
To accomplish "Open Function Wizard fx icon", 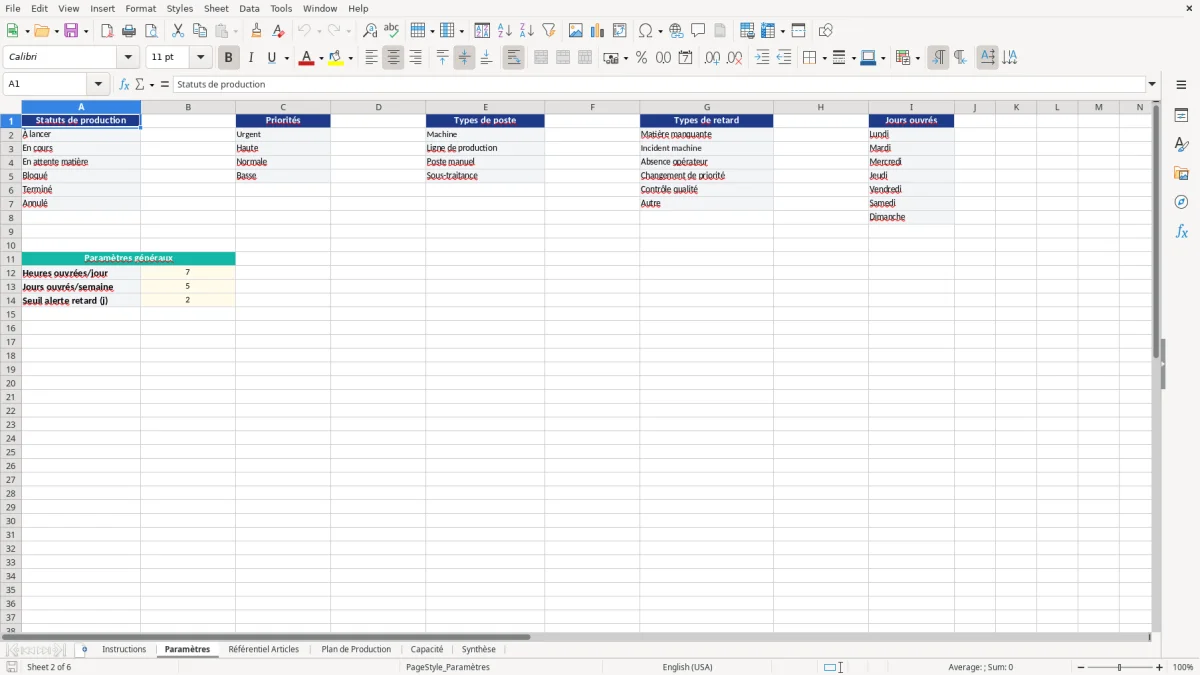I will [124, 84].
